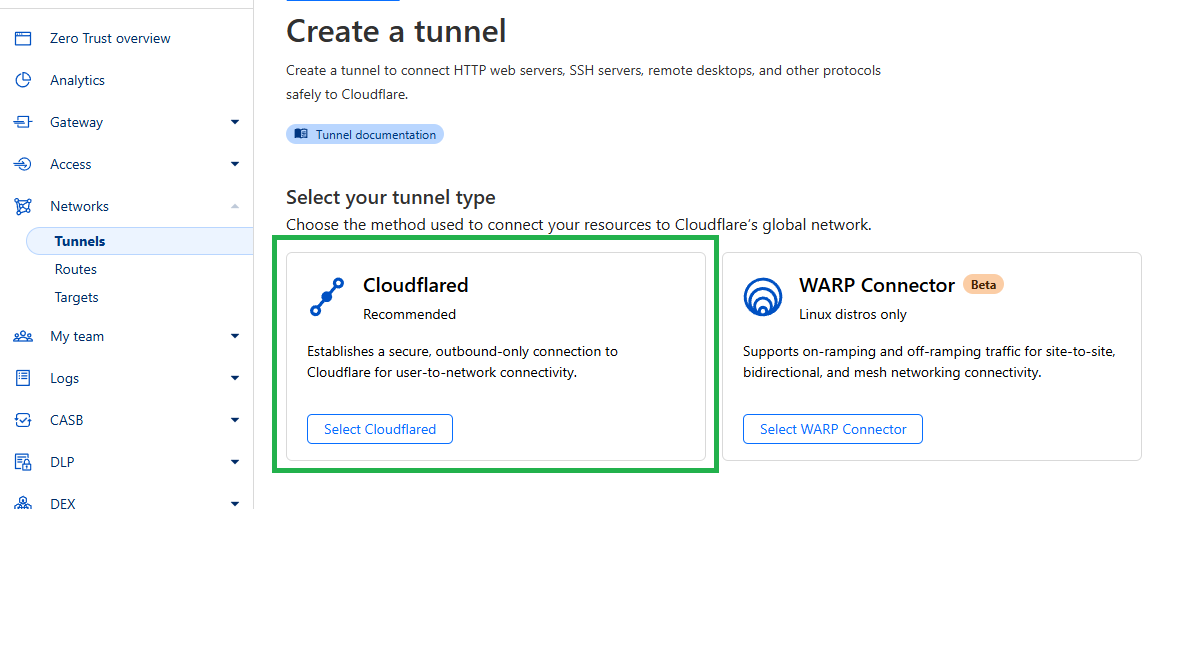Viewport: 1178px width, 648px height.
Task: Expand the My team menu arrow
Action: click(235, 336)
